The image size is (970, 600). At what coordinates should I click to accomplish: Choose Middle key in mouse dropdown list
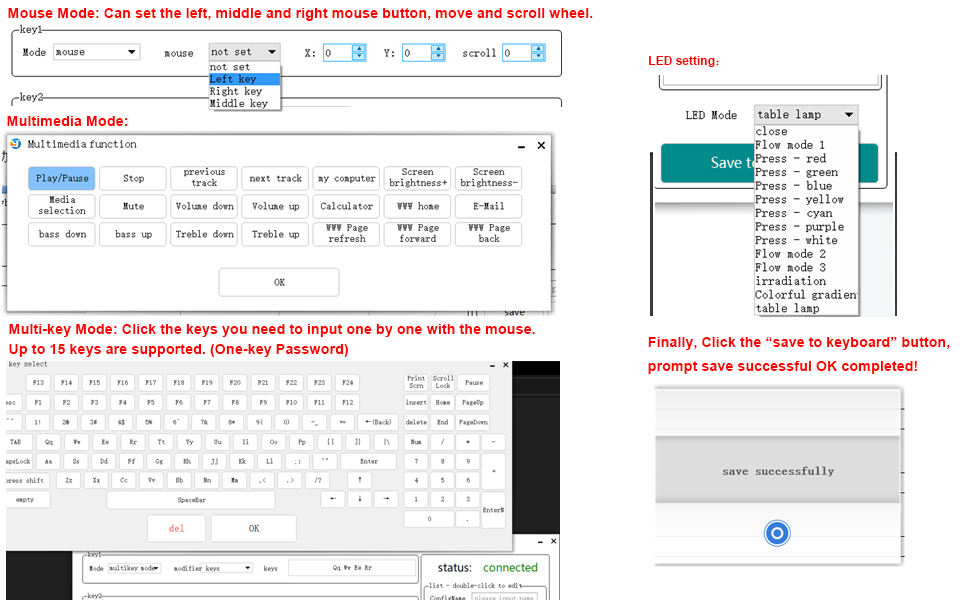click(244, 104)
